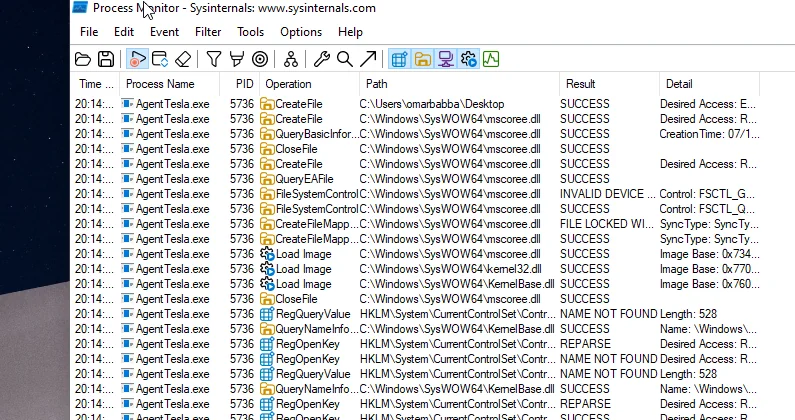Open Find with the magnifier icon
The height and width of the screenshot is (420, 795).
point(345,59)
